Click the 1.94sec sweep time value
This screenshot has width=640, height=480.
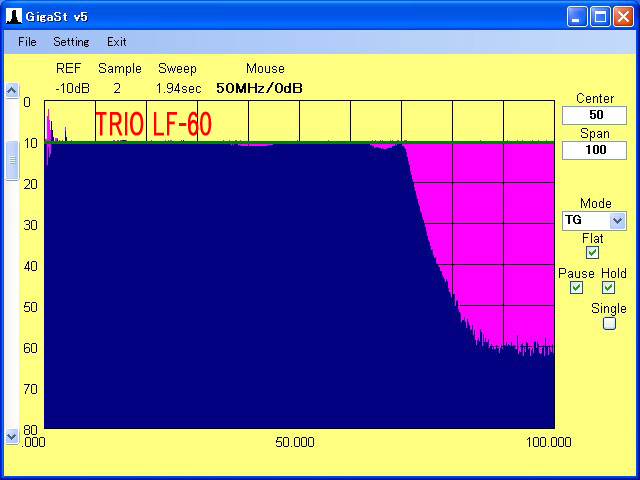178,88
